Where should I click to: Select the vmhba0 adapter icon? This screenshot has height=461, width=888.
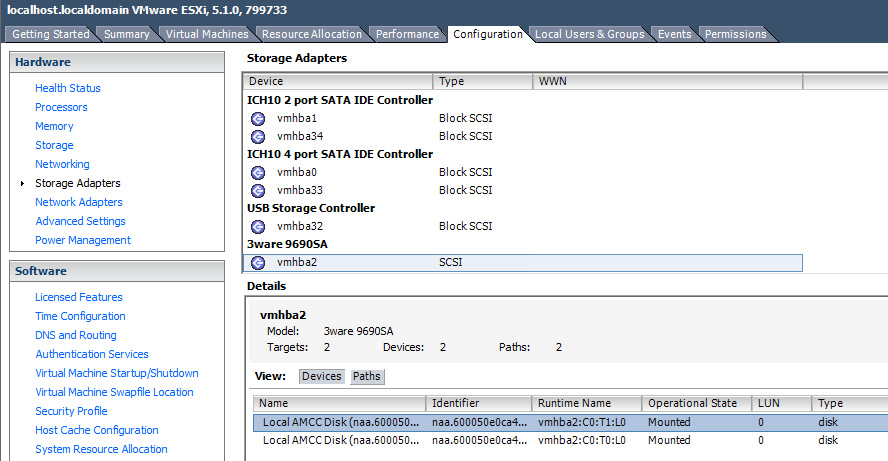257,172
